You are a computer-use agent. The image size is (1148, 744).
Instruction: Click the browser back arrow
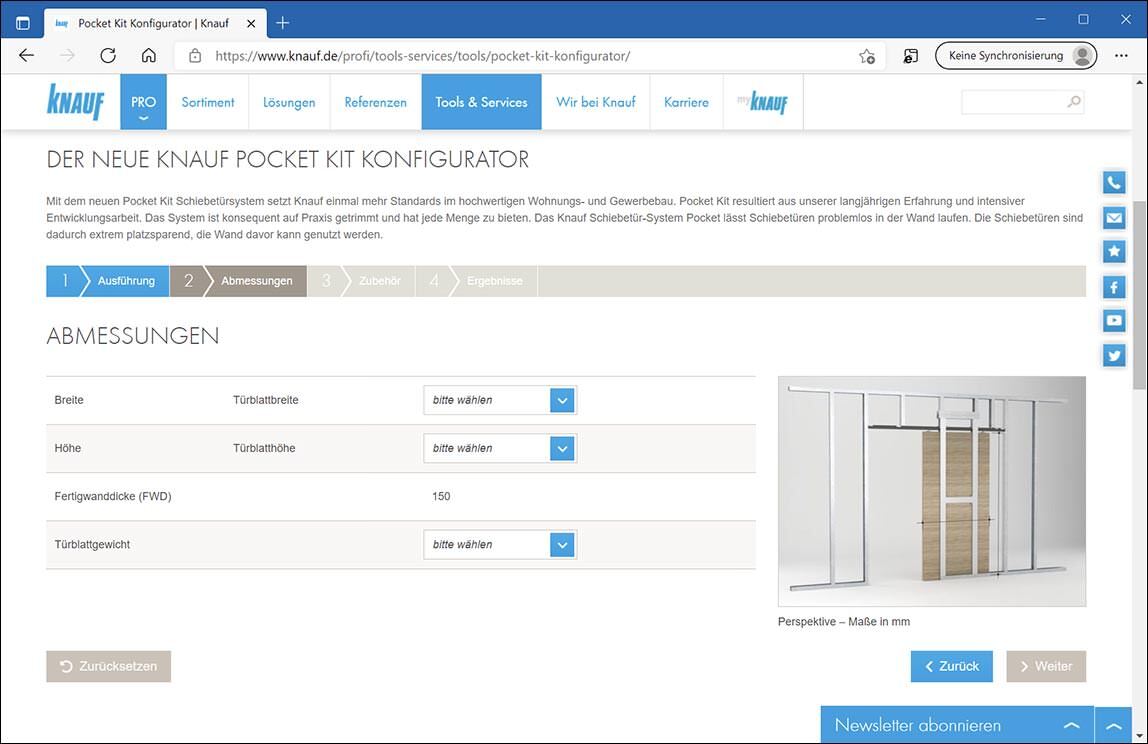coord(26,56)
